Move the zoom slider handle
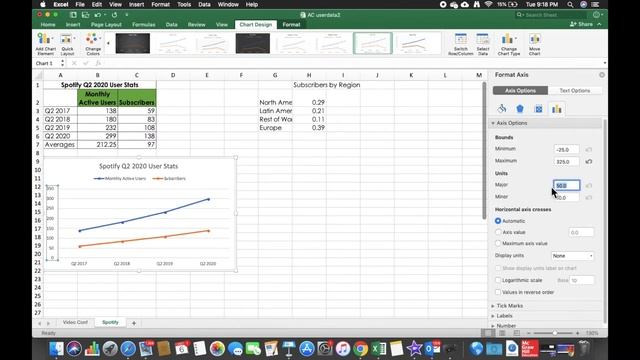This screenshot has height=360, width=640. click(x=555, y=333)
